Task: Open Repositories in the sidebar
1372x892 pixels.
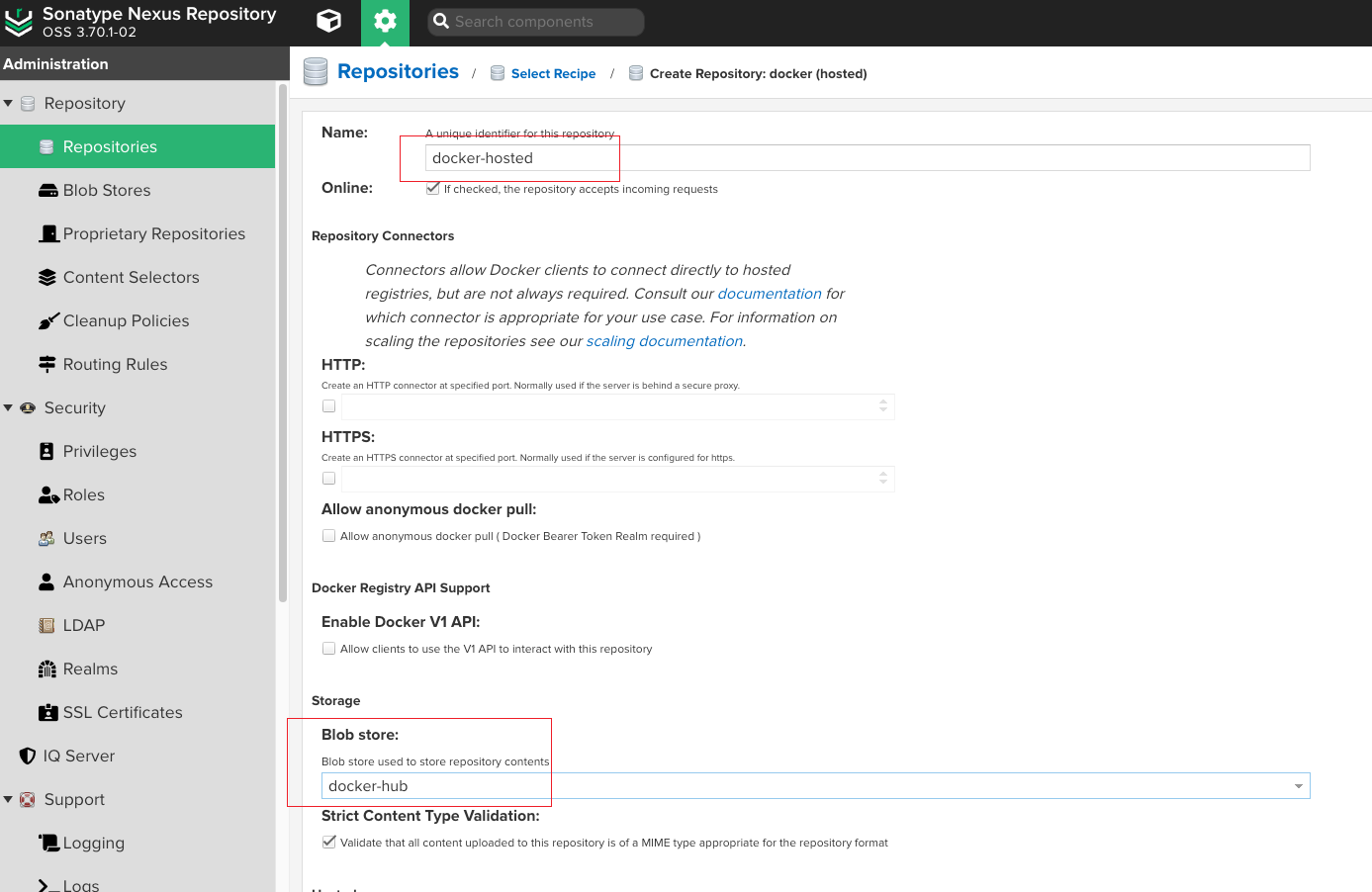Action: [x=137, y=146]
